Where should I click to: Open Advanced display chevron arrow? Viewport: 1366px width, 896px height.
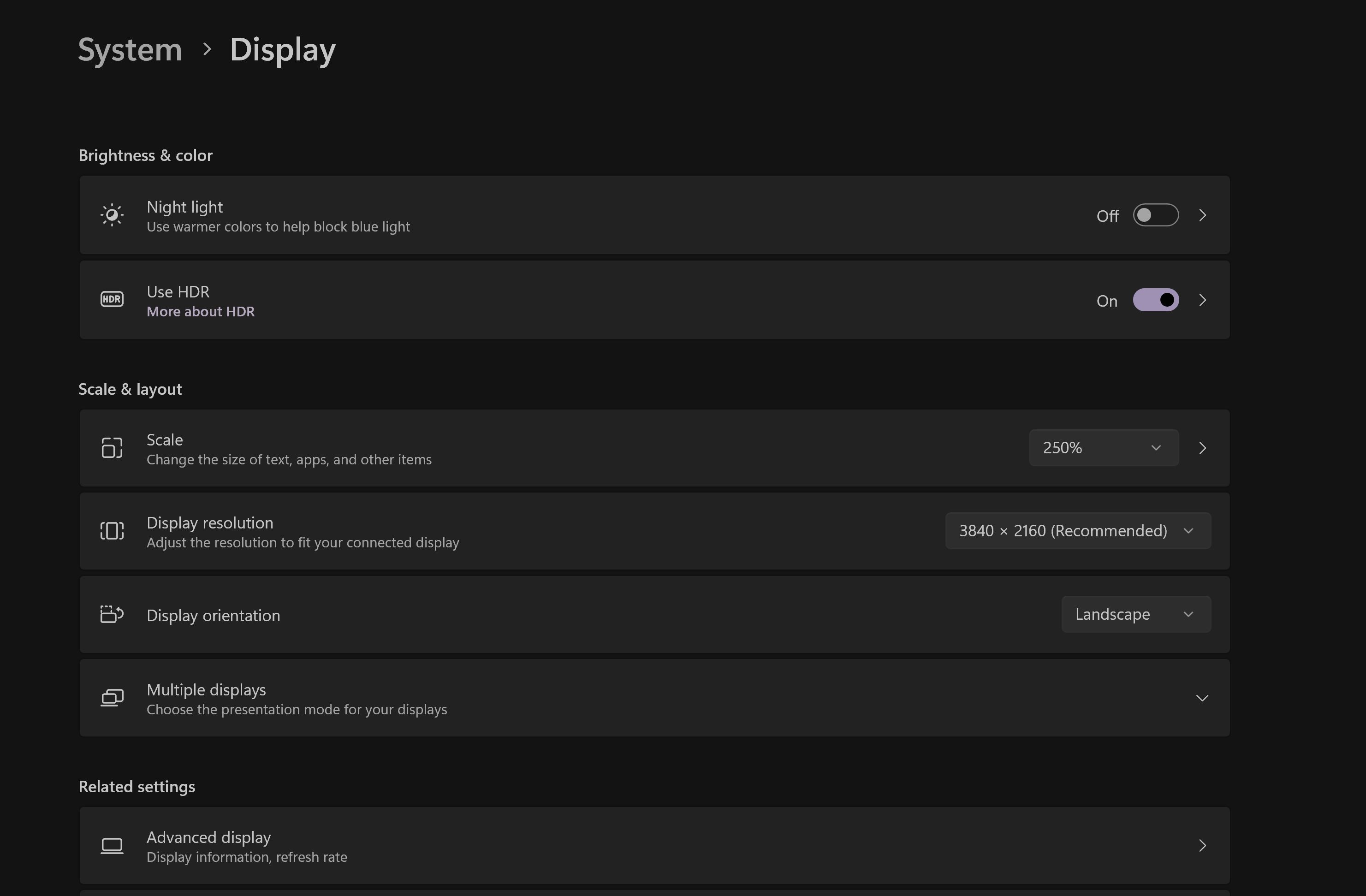[x=1202, y=845]
